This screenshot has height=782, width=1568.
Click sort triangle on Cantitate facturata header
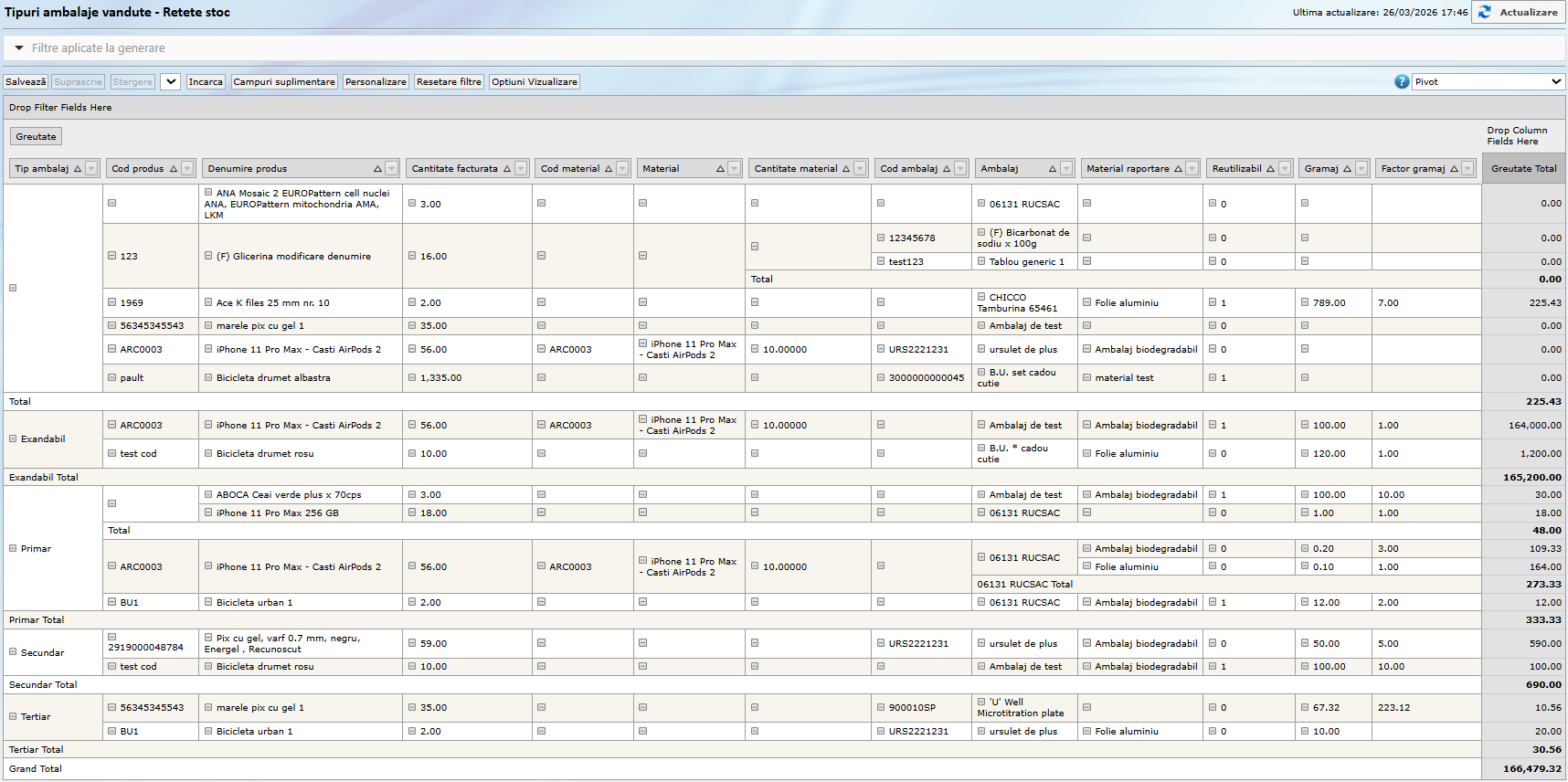tap(507, 169)
